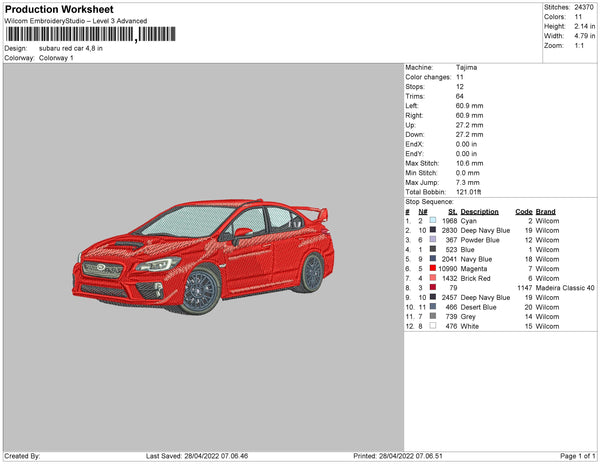Click the 'Brand' column header
The width and height of the screenshot is (600, 464).
point(546,212)
